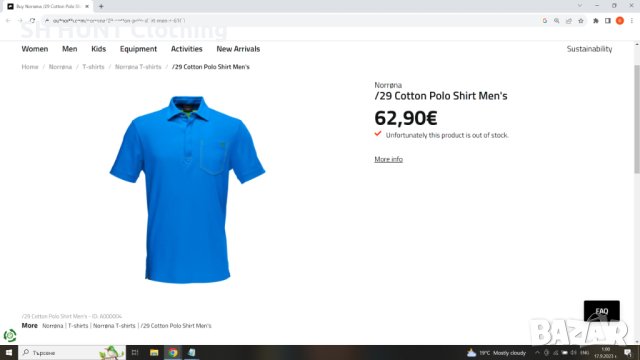Open Task View on the taskbar
Viewport: 640px width, 360px height.
(135, 353)
